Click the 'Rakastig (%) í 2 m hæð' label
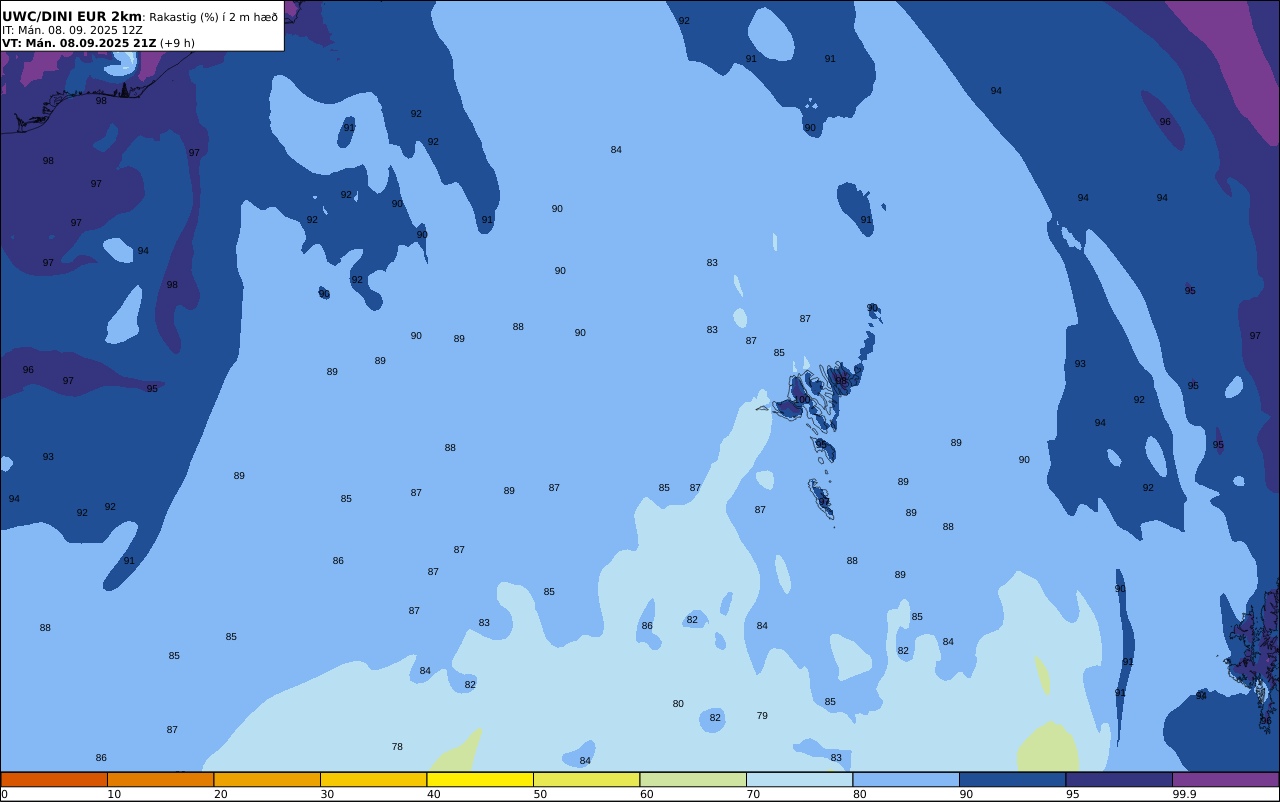1280x802 pixels. [x=214, y=17]
